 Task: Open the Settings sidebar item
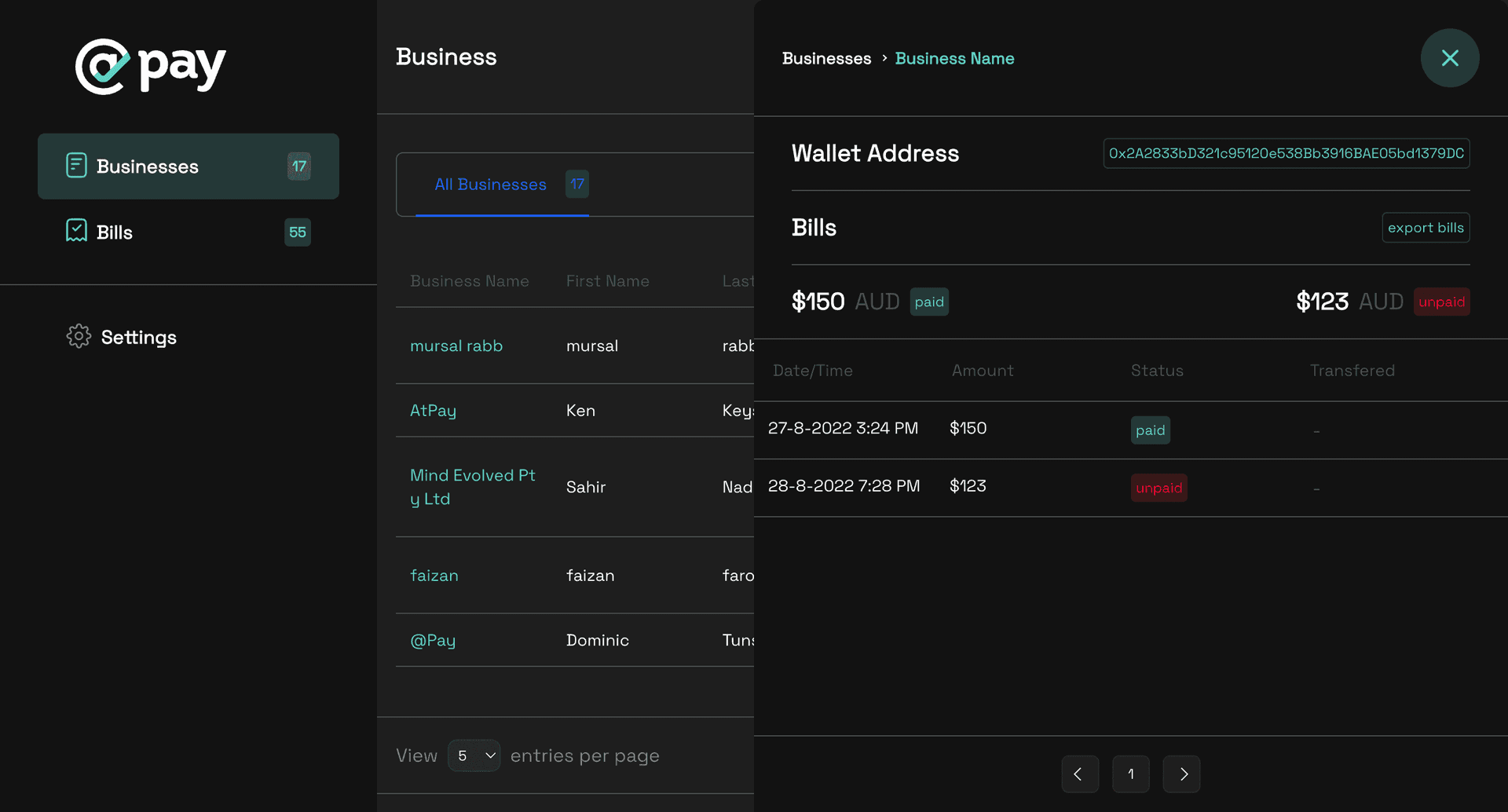click(122, 337)
